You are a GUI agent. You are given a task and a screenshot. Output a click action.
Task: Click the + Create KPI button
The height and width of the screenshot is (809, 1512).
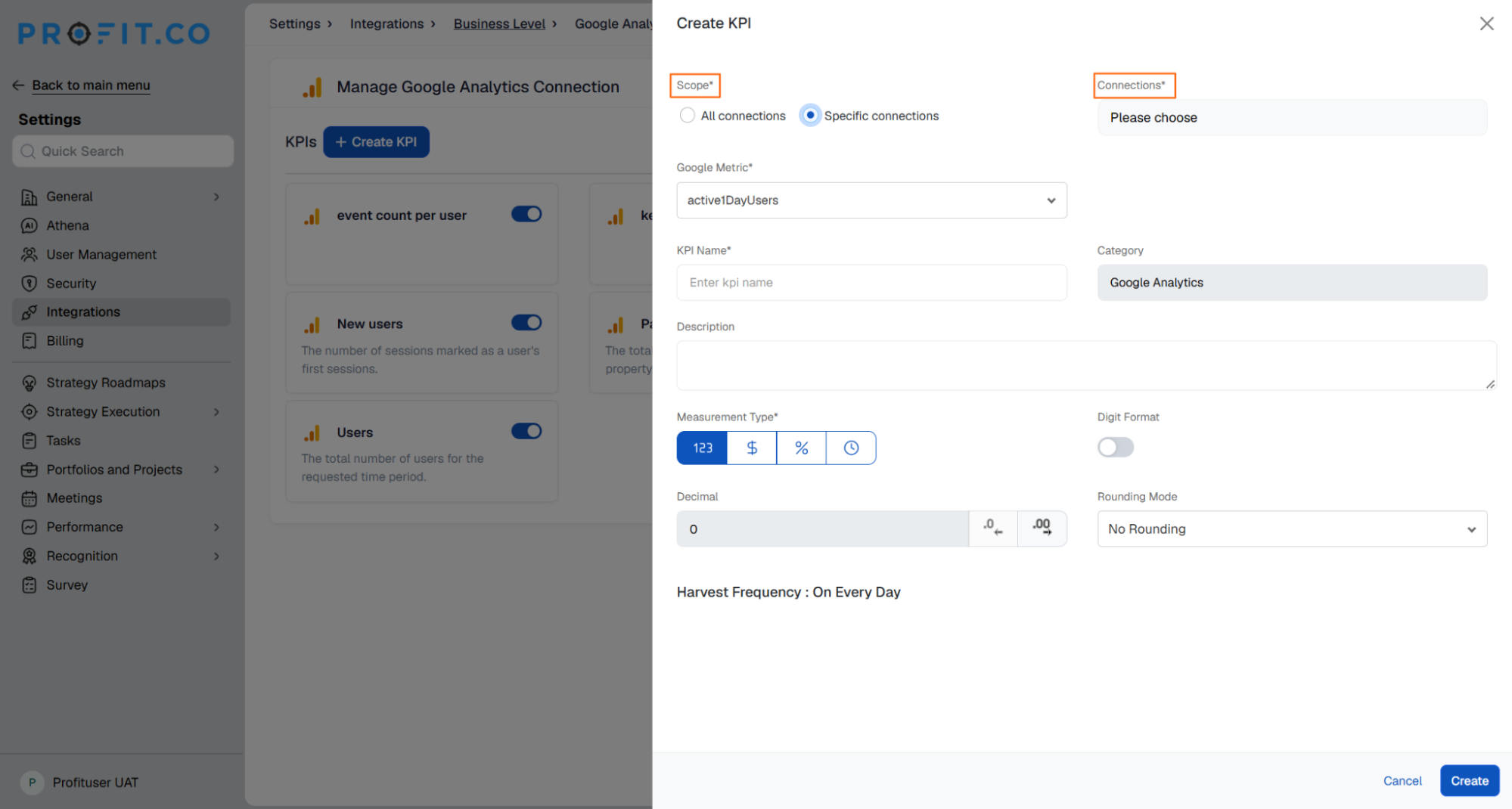[x=376, y=142]
